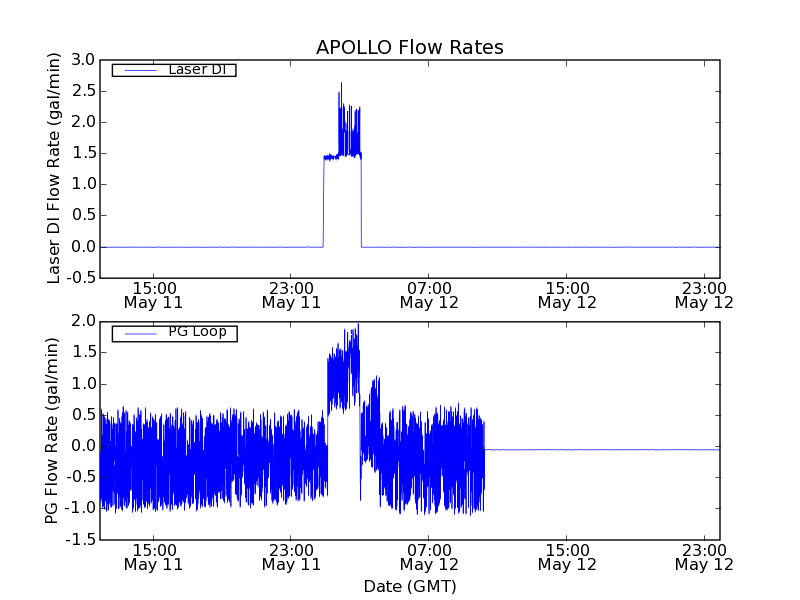This screenshot has width=800, height=600.
Task: Click '15:00 May 11' under the PG Loop plot
Action: click(154, 558)
